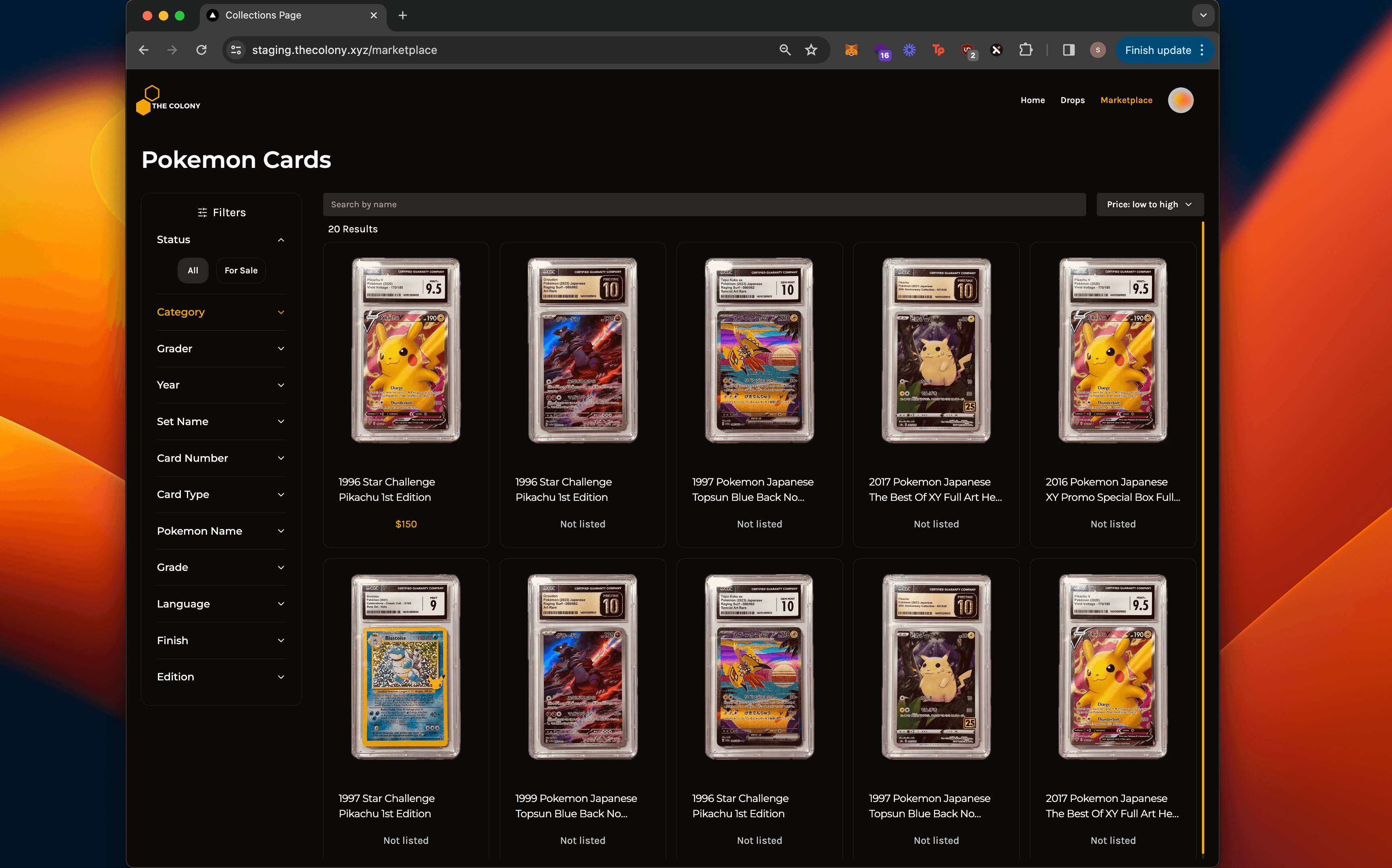The image size is (1392, 868).
Task: Expand the Card Number filter
Action: (x=221, y=458)
